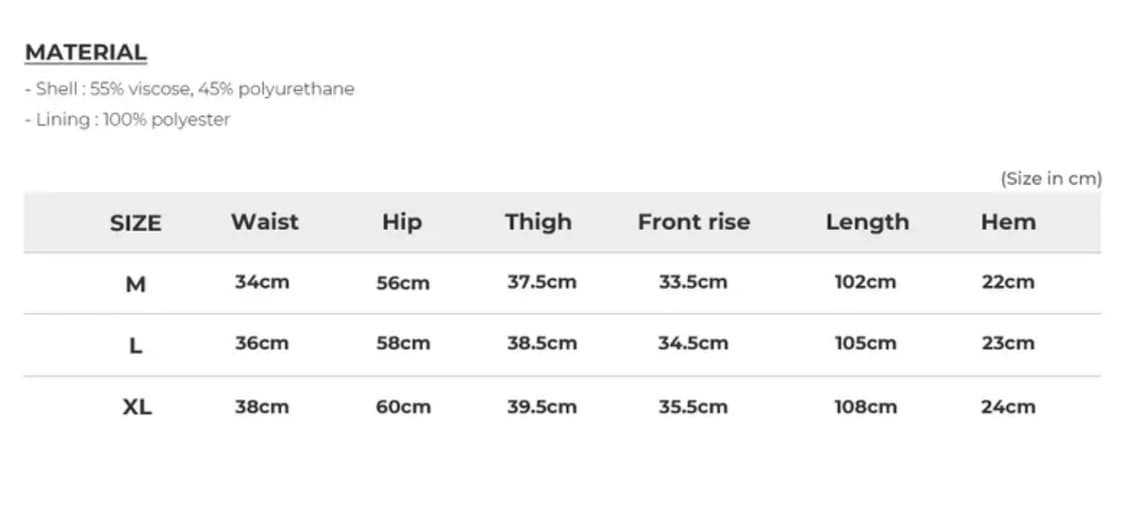Click the Hip column header
Viewport: 1125px width, 509px height.
402,222
